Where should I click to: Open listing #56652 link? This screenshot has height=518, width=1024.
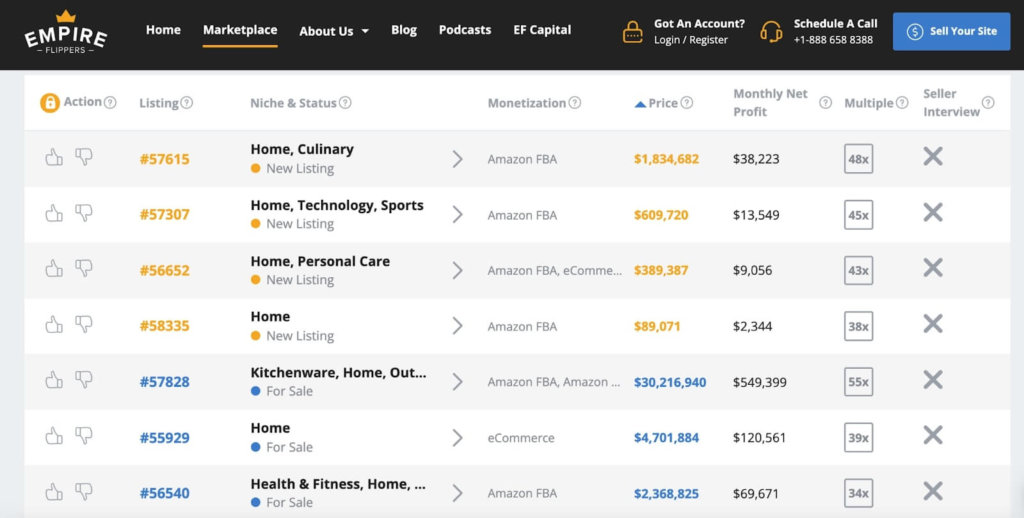164,270
